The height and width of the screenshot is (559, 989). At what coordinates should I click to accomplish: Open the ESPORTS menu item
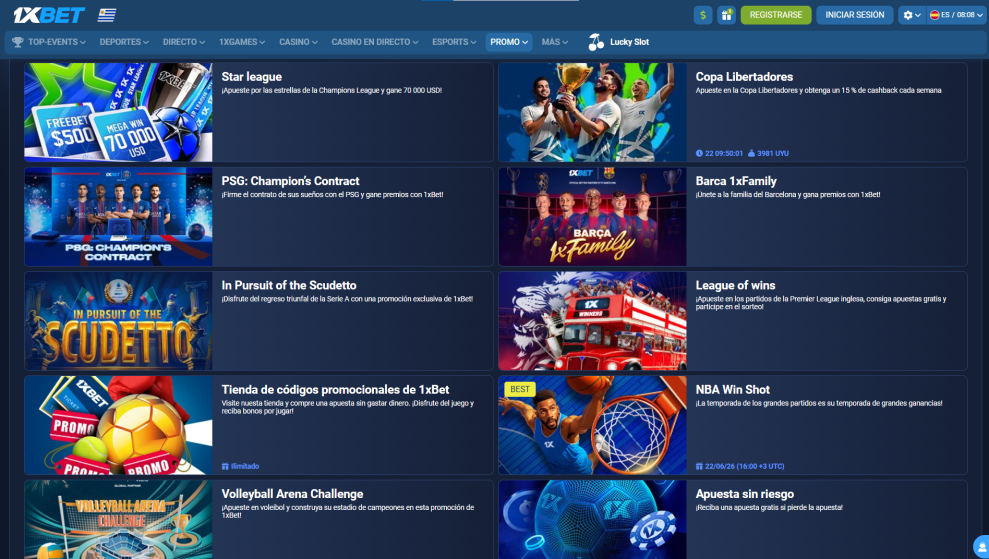[455, 42]
